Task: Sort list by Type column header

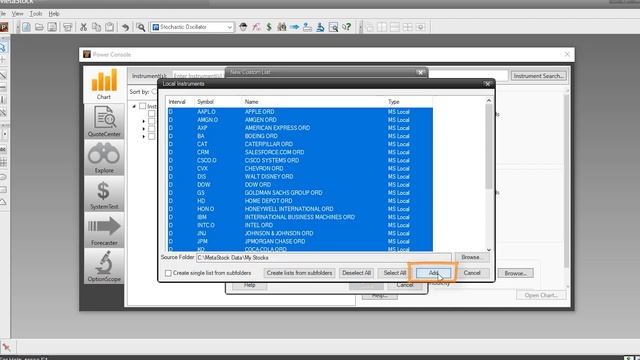Action: (x=394, y=102)
